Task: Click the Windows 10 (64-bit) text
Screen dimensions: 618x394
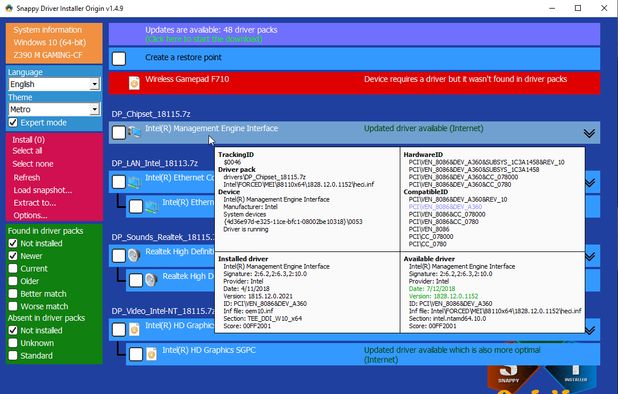Action: [x=50, y=42]
